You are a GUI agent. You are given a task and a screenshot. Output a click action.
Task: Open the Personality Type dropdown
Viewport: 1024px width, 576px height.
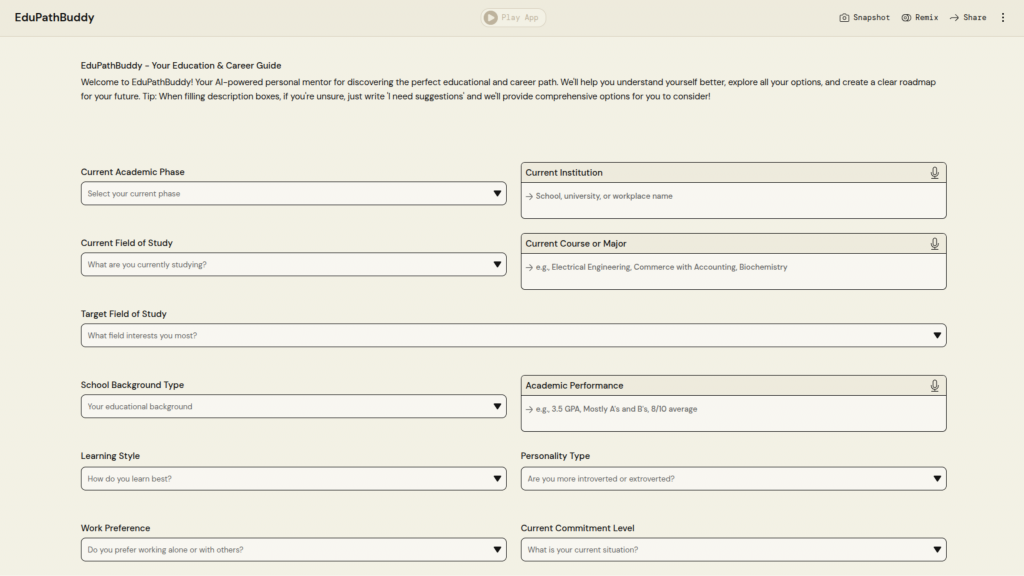(x=733, y=479)
